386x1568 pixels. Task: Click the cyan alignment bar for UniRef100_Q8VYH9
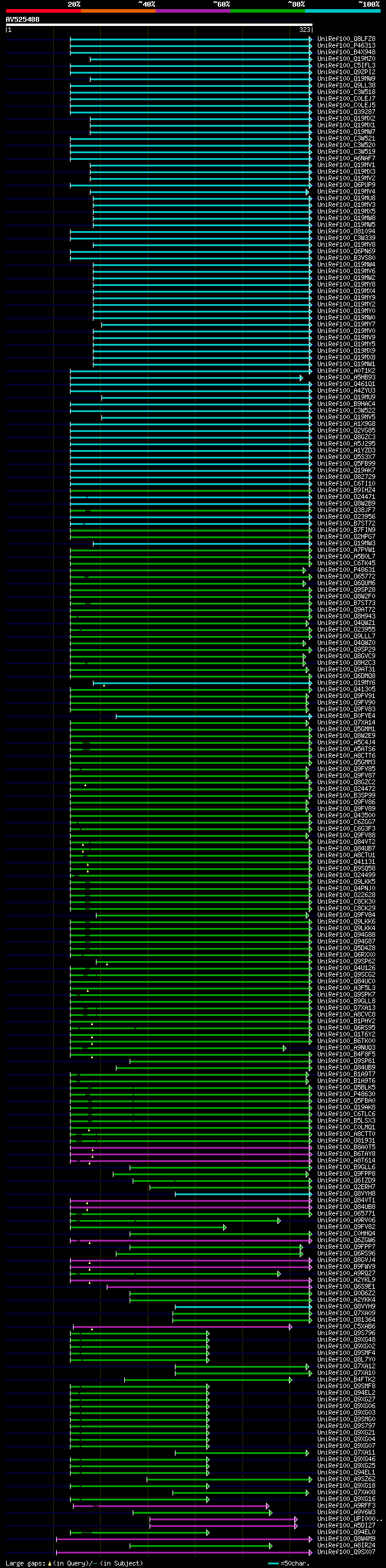pyautogui.click(x=244, y=1307)
